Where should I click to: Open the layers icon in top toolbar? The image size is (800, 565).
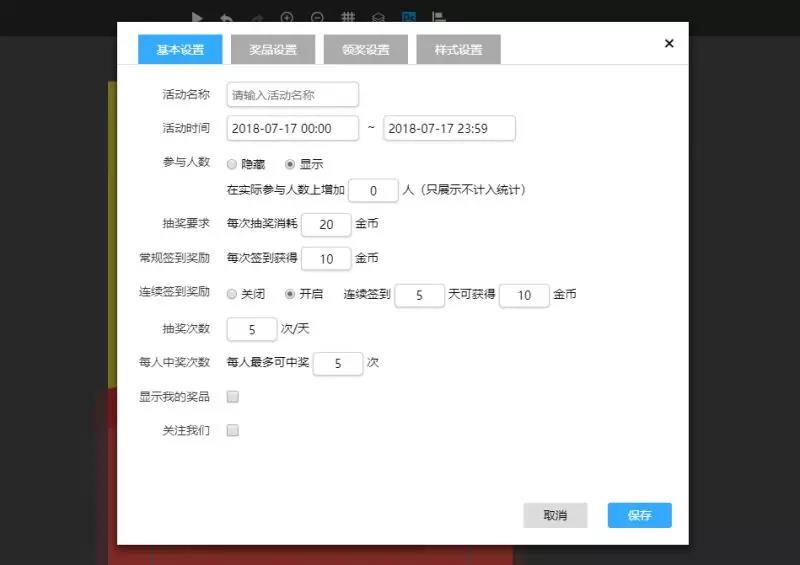(378, 18)
